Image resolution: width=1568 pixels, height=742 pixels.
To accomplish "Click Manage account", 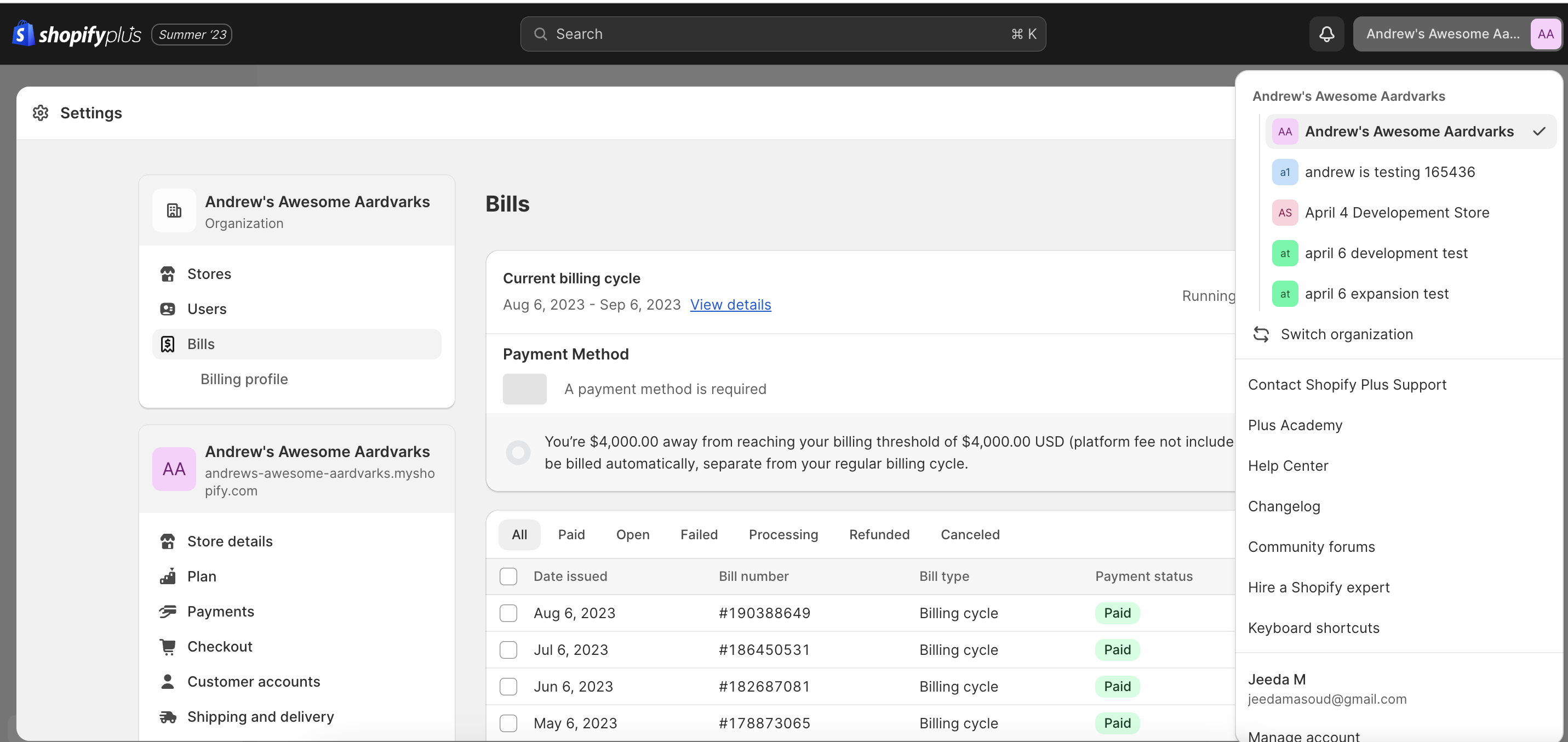I will click(x=1303, y=735).
